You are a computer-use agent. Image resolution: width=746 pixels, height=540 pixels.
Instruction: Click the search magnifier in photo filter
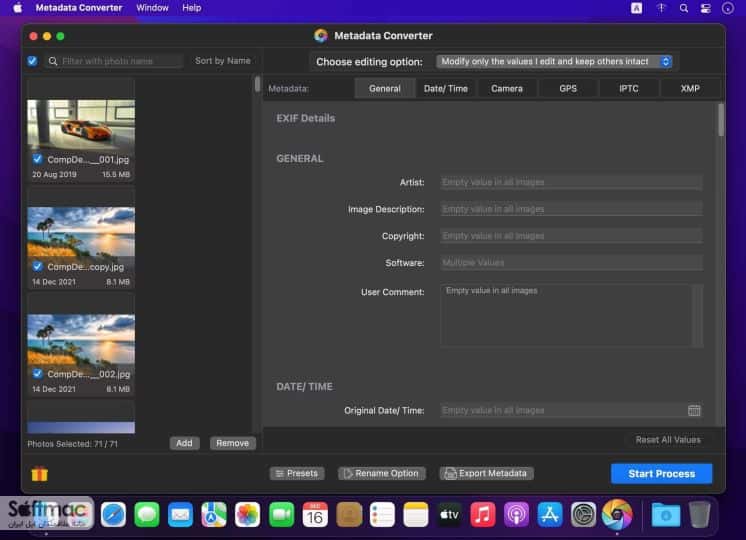53,61
